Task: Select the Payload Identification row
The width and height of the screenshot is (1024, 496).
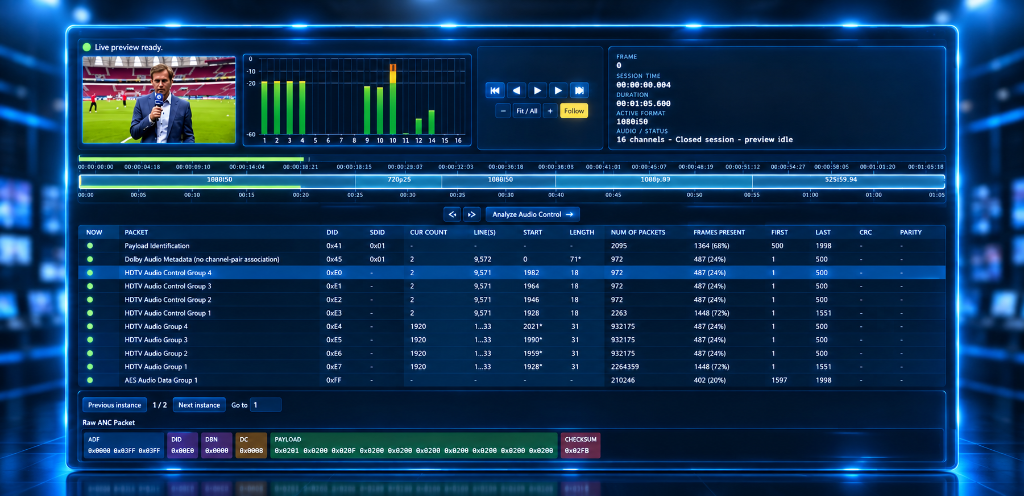Action: [512, 246]
